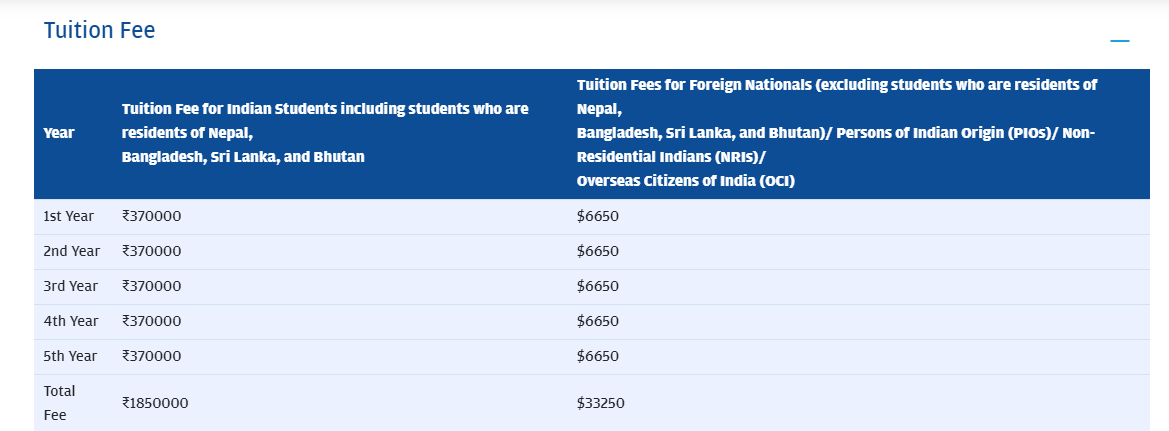
Task: Select the 1st Year row label
Action: (x=69, y=216)
